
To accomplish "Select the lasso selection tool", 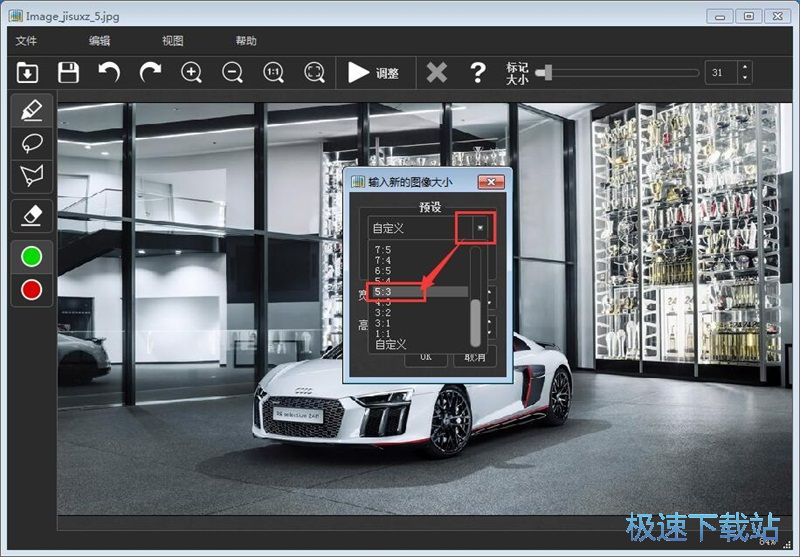I will coord(32,143).
